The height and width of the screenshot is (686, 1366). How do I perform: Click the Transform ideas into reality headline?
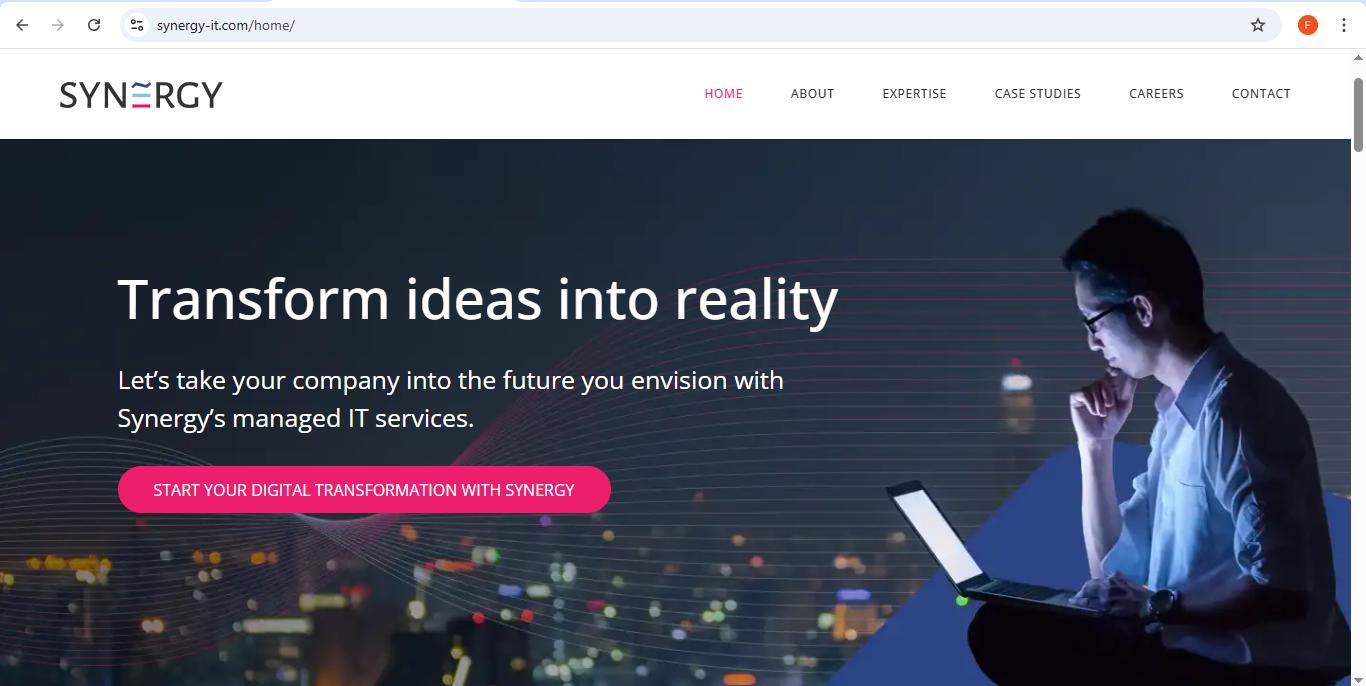(x=478, y=299)
